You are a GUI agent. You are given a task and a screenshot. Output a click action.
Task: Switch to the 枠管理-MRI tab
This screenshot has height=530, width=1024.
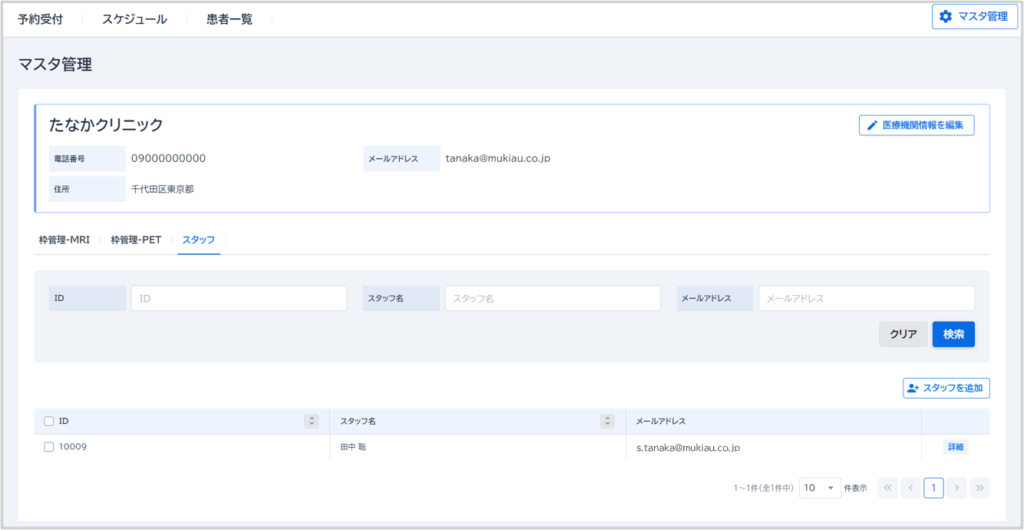point(64,240)
